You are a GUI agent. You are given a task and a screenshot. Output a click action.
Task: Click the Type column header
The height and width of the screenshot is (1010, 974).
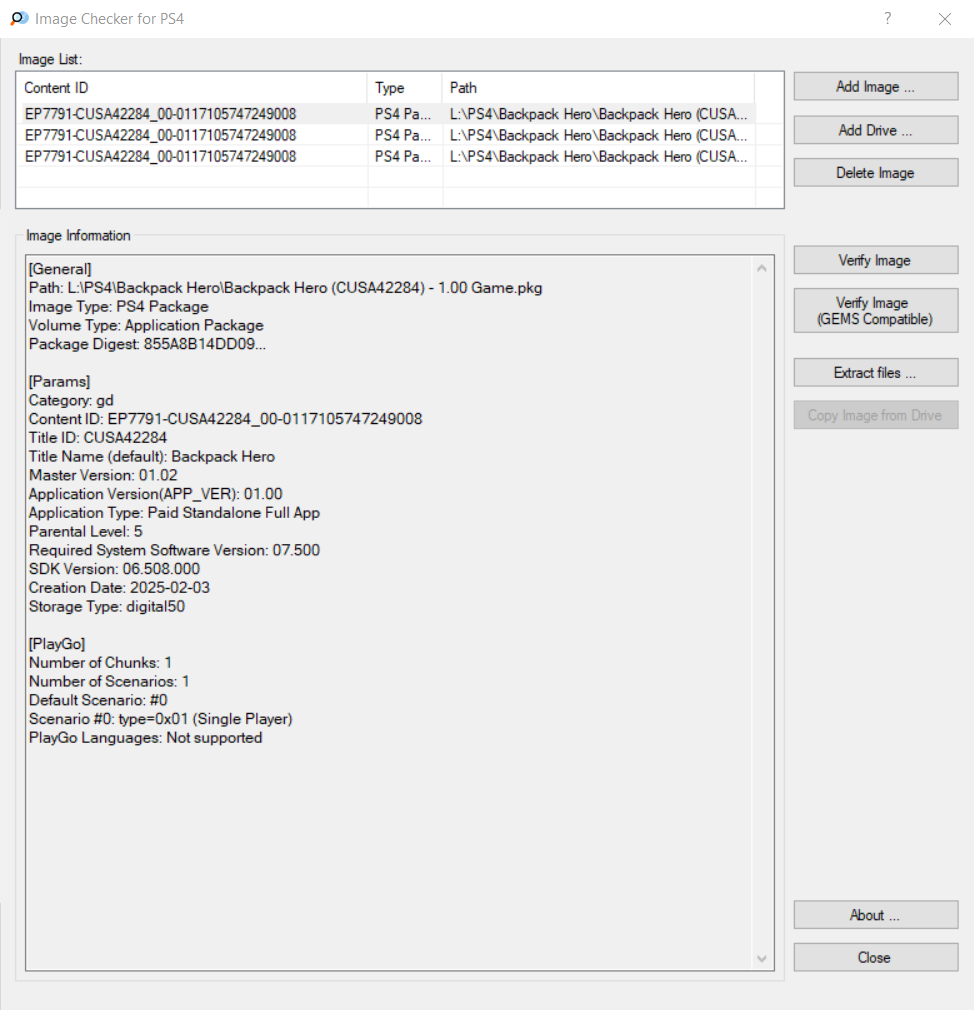[x=405, y=88]
